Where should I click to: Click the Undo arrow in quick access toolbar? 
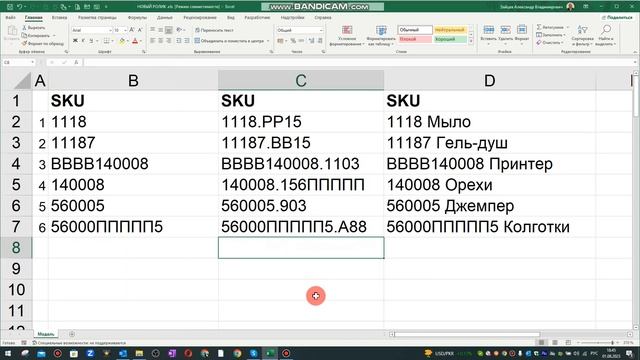click(19, 7)
